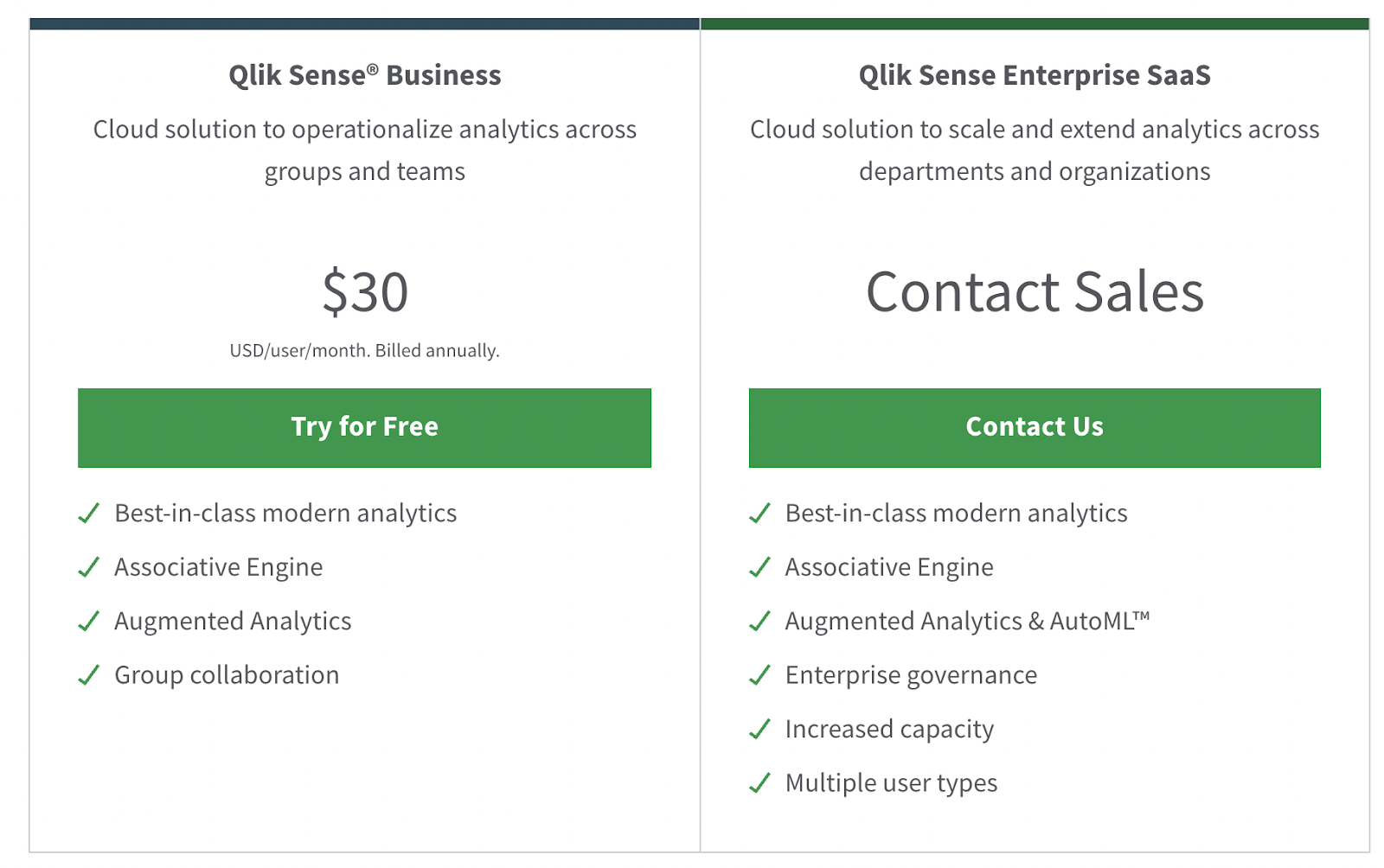Click Business plan's Associative Engine checkmark

(89, 567)
